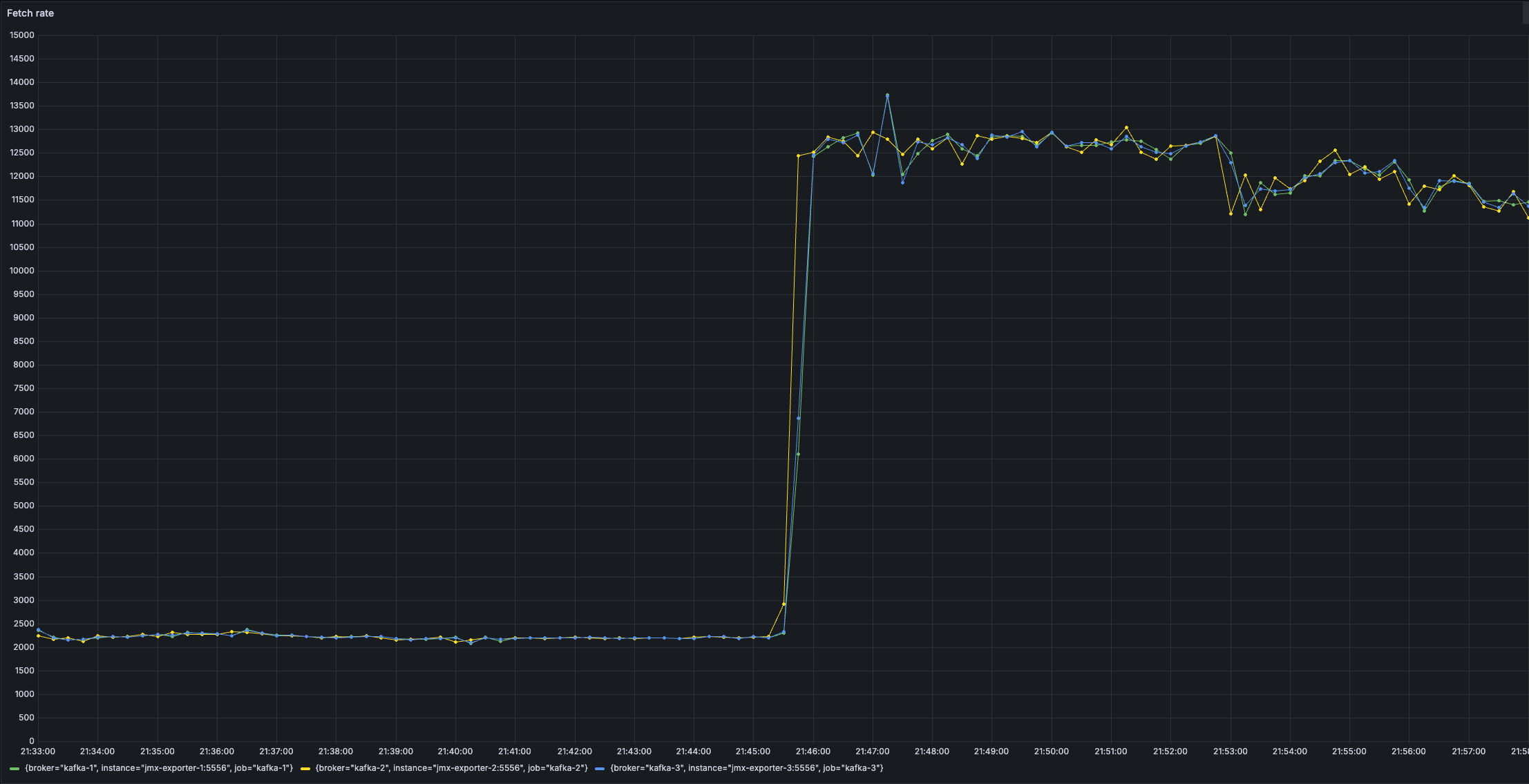Toggle the kafka-2 series legend label
This screenshot has height=784, width=1529.
pyautogui.click(x=451, y=768)
